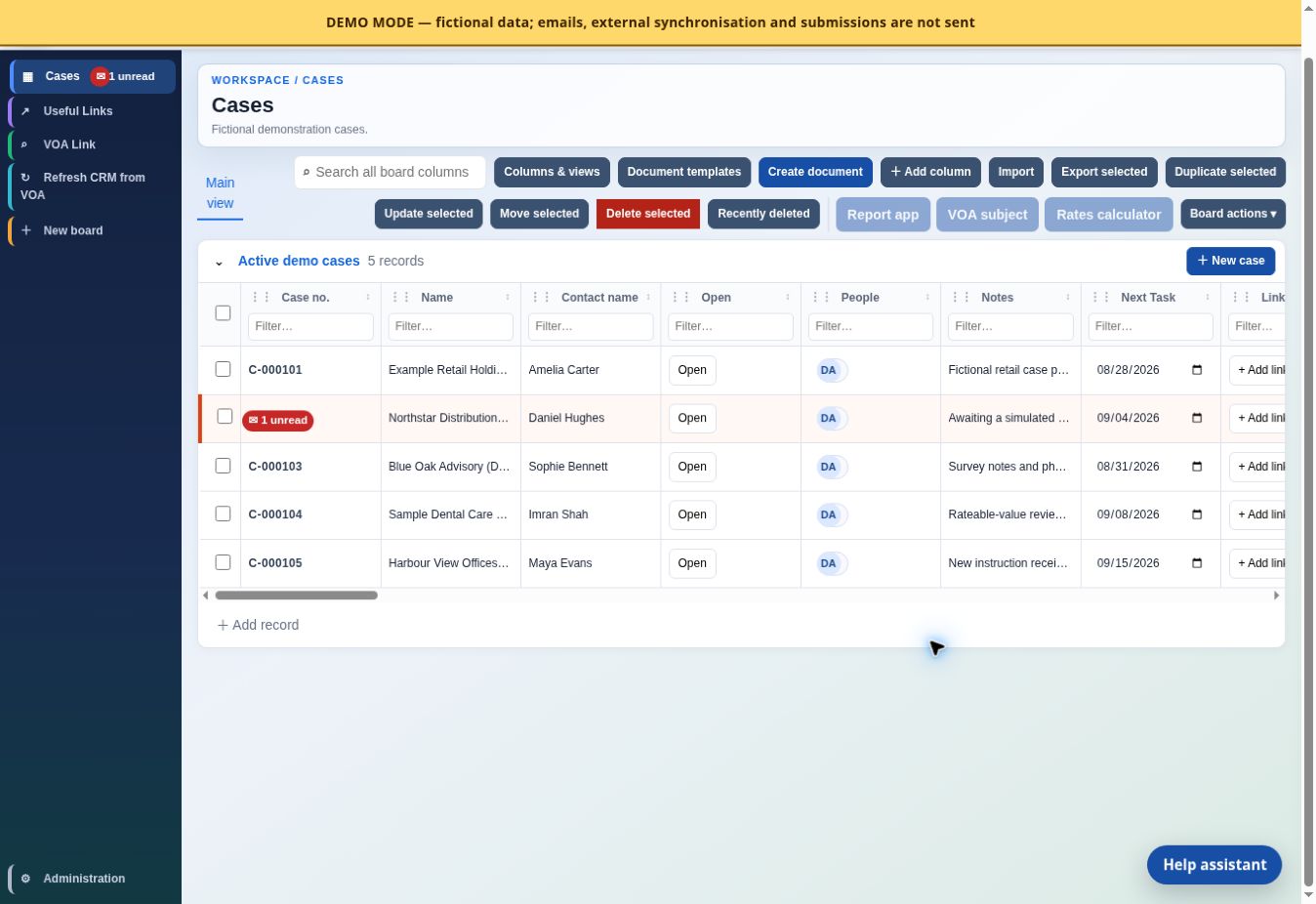Collapse the Active demo cases group chevron

pyautogui.click(x=219, y=262)
